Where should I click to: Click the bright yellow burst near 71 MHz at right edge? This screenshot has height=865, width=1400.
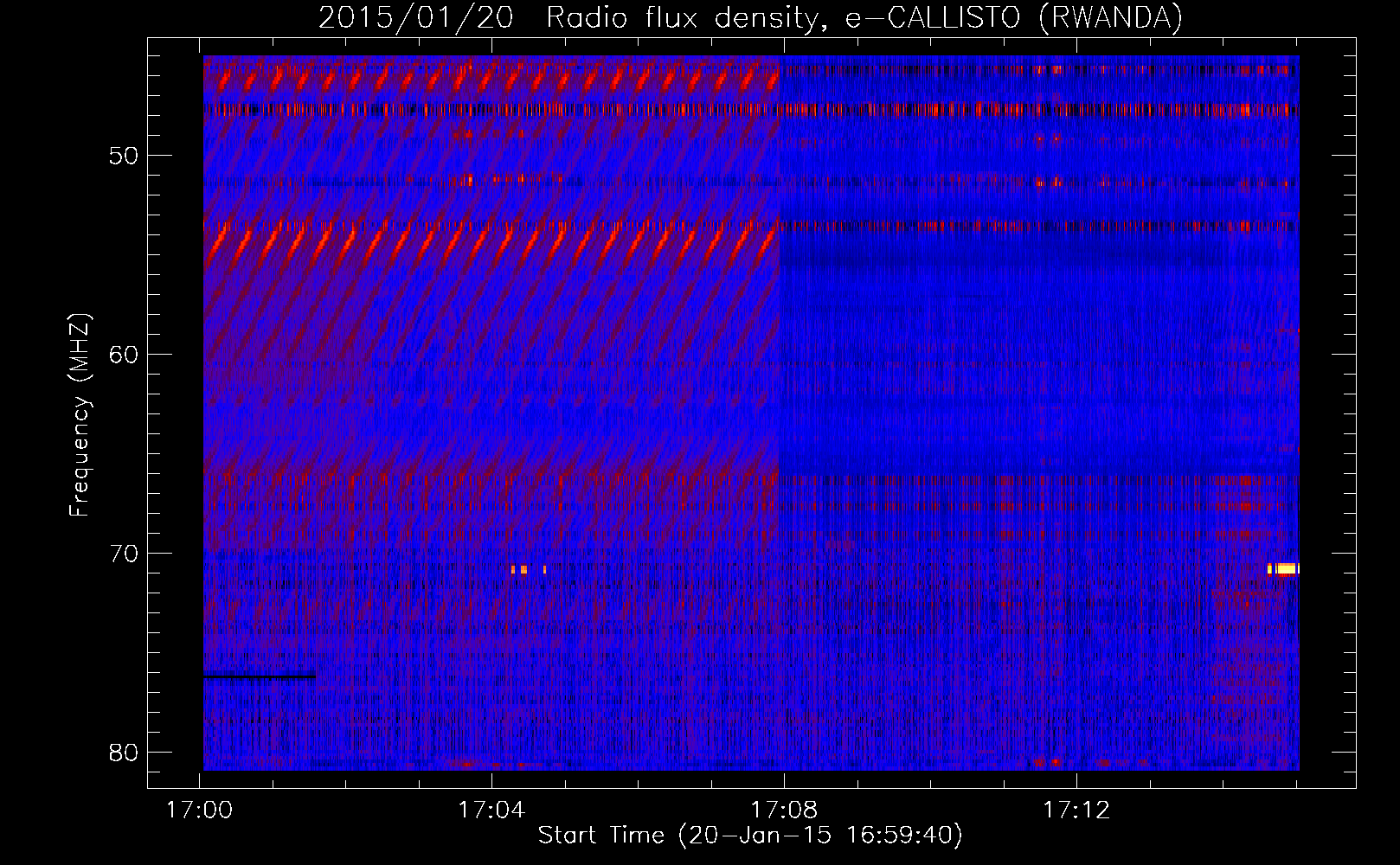(1284, 568)
